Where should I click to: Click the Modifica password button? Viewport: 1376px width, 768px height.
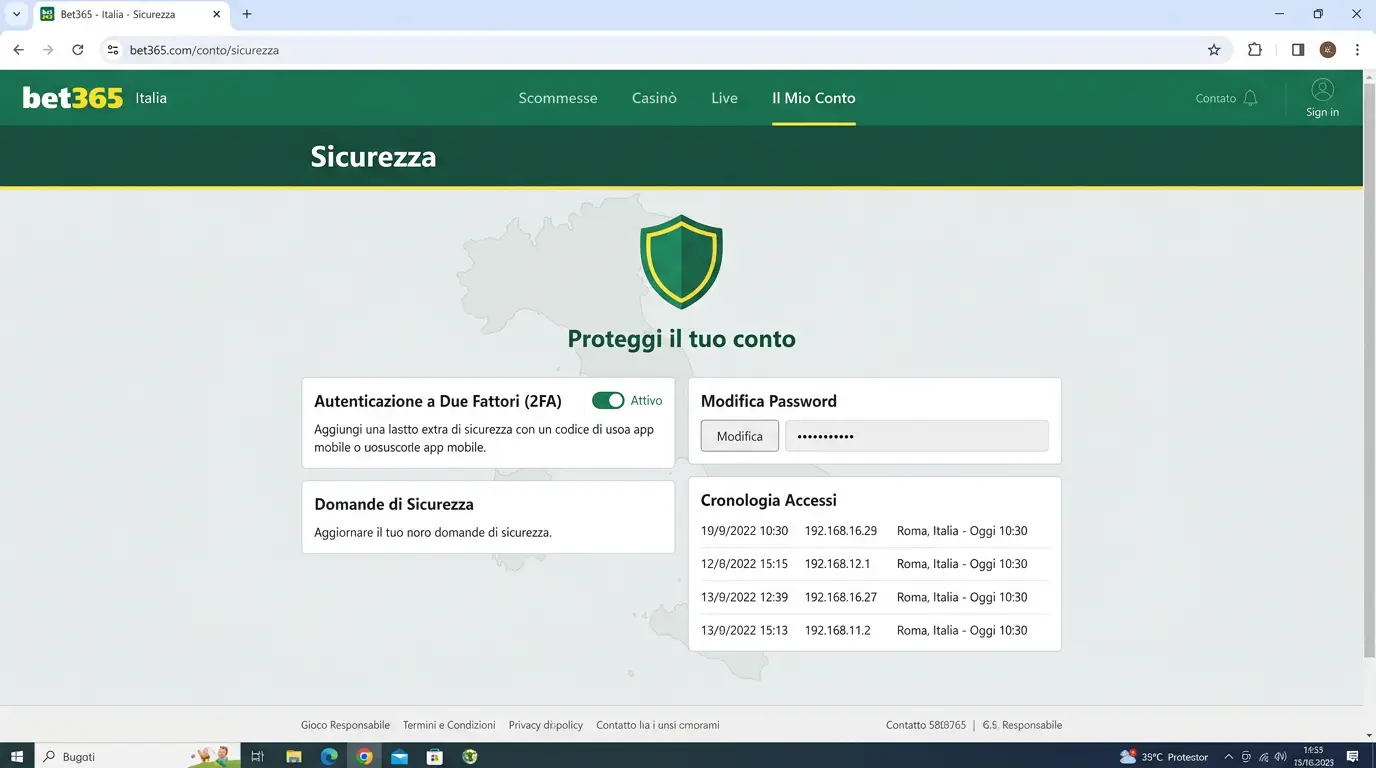[739, 436]
